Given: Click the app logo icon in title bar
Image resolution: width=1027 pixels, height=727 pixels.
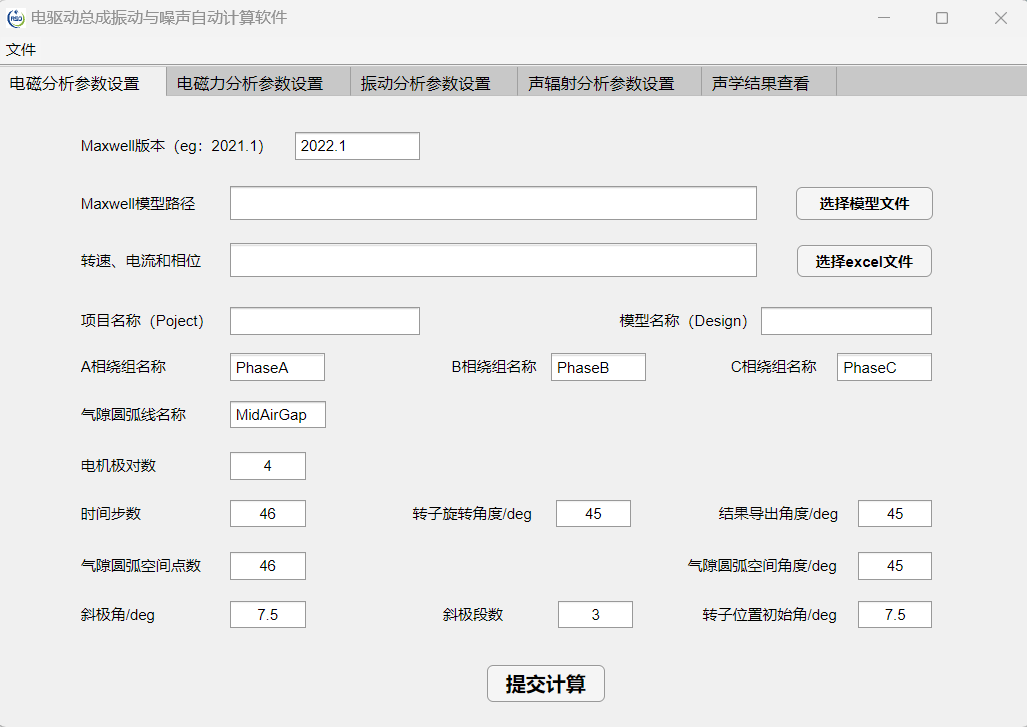Looking at the screenshot, I should [16, 18].
